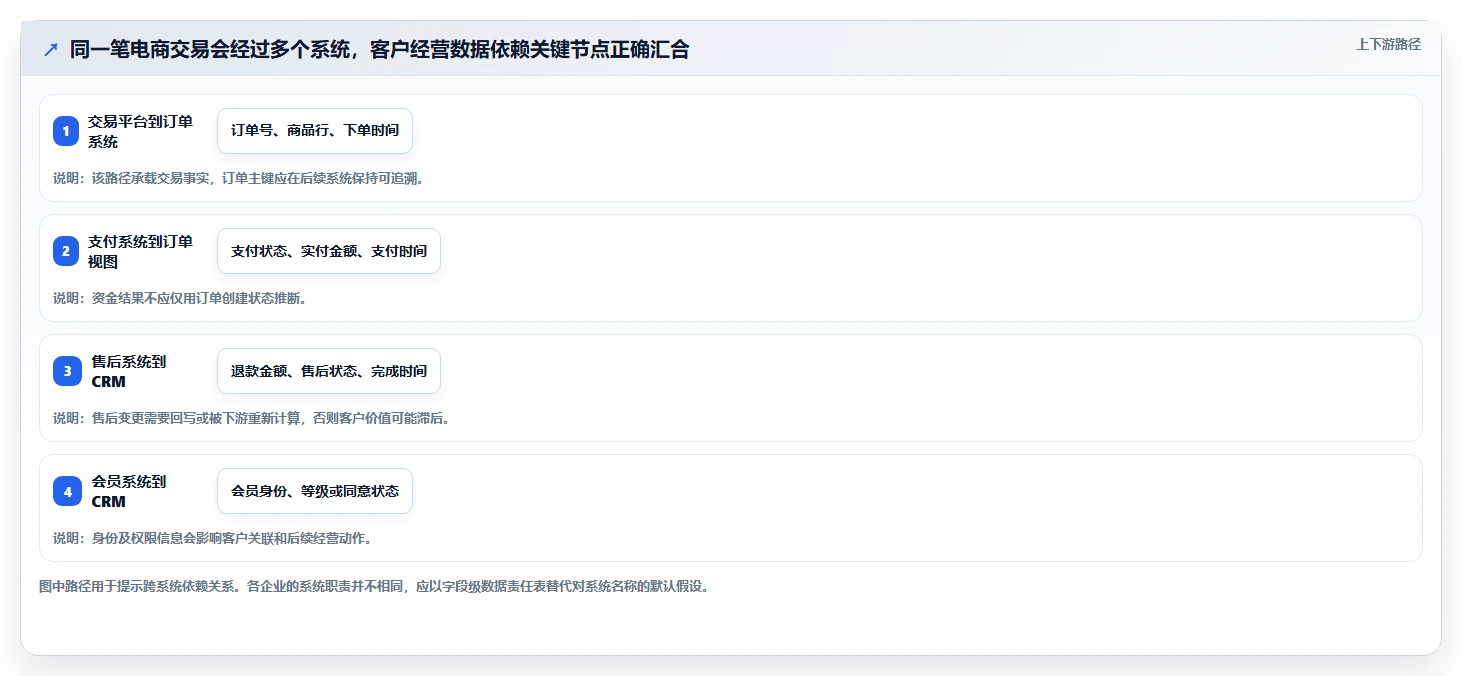Click the note 售后变更需要回写
Screen dimensions: 1462x676
pos(251,418)
